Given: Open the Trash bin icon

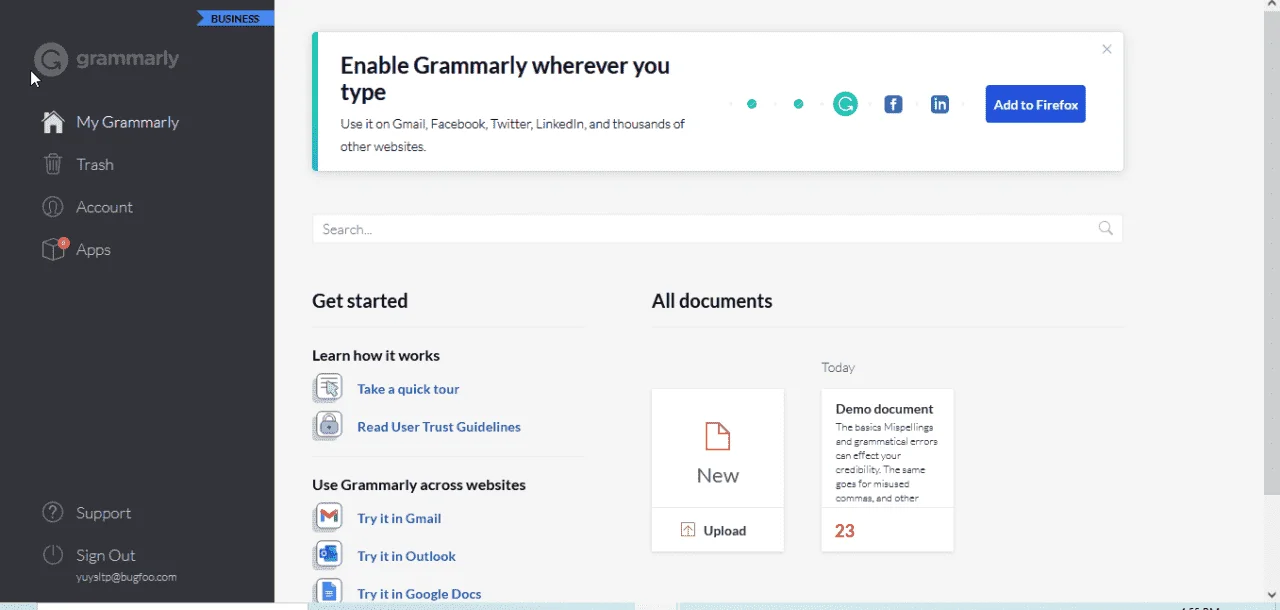Looking at the screenshot, I should [x=53, y=164].
